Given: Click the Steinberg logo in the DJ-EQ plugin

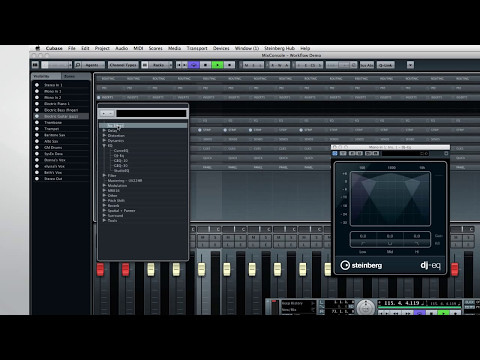Looking at the screenshot, I should tap(361, 265).
